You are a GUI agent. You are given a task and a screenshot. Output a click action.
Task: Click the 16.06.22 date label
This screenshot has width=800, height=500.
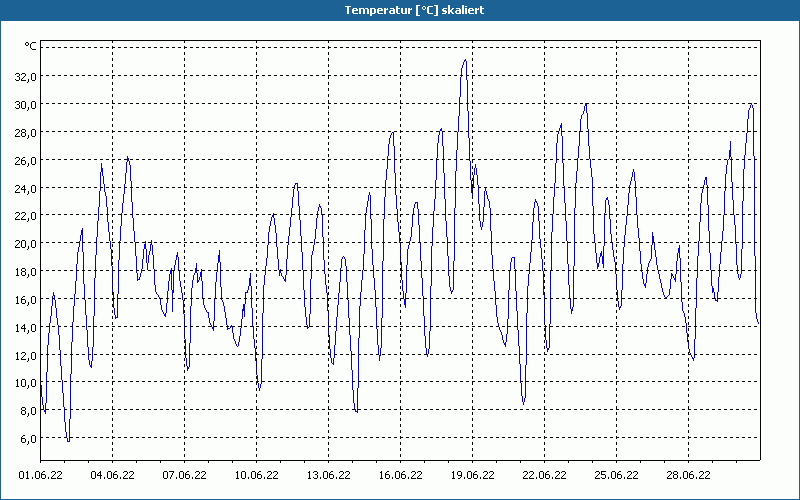click(x=400, y=475)
